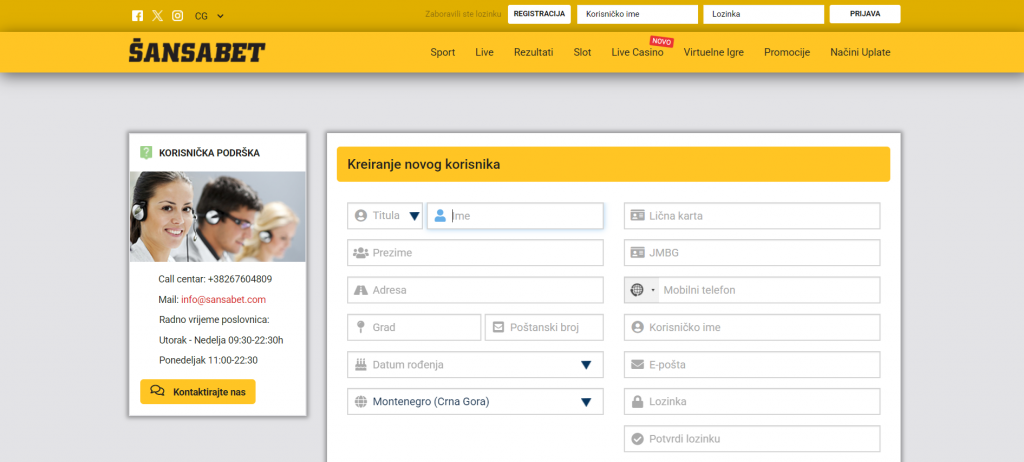Click the globe flag icon in phone field

pos(637,290)
